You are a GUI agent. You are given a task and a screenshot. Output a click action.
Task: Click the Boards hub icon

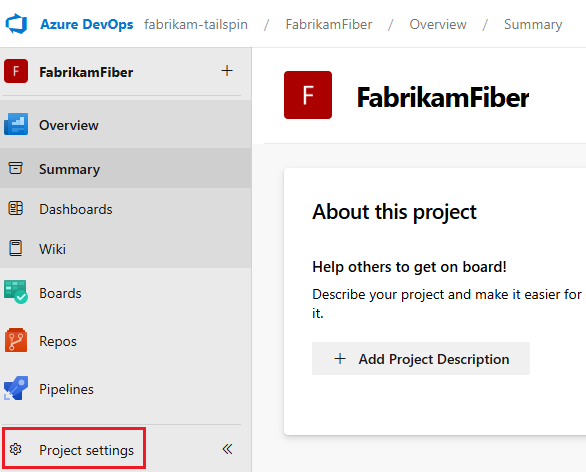coord(16,292)
